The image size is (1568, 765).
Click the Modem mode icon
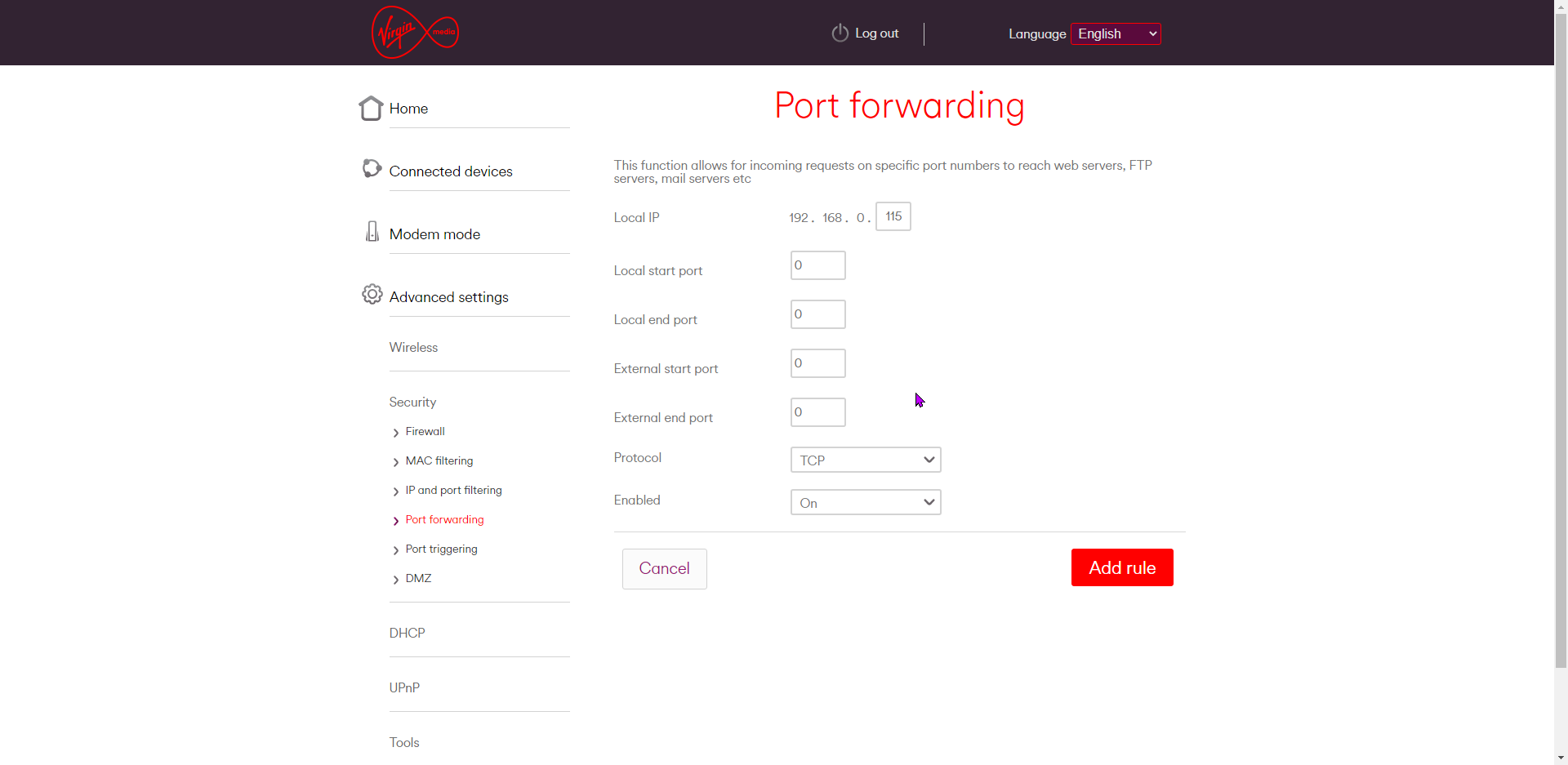point(372,231)
